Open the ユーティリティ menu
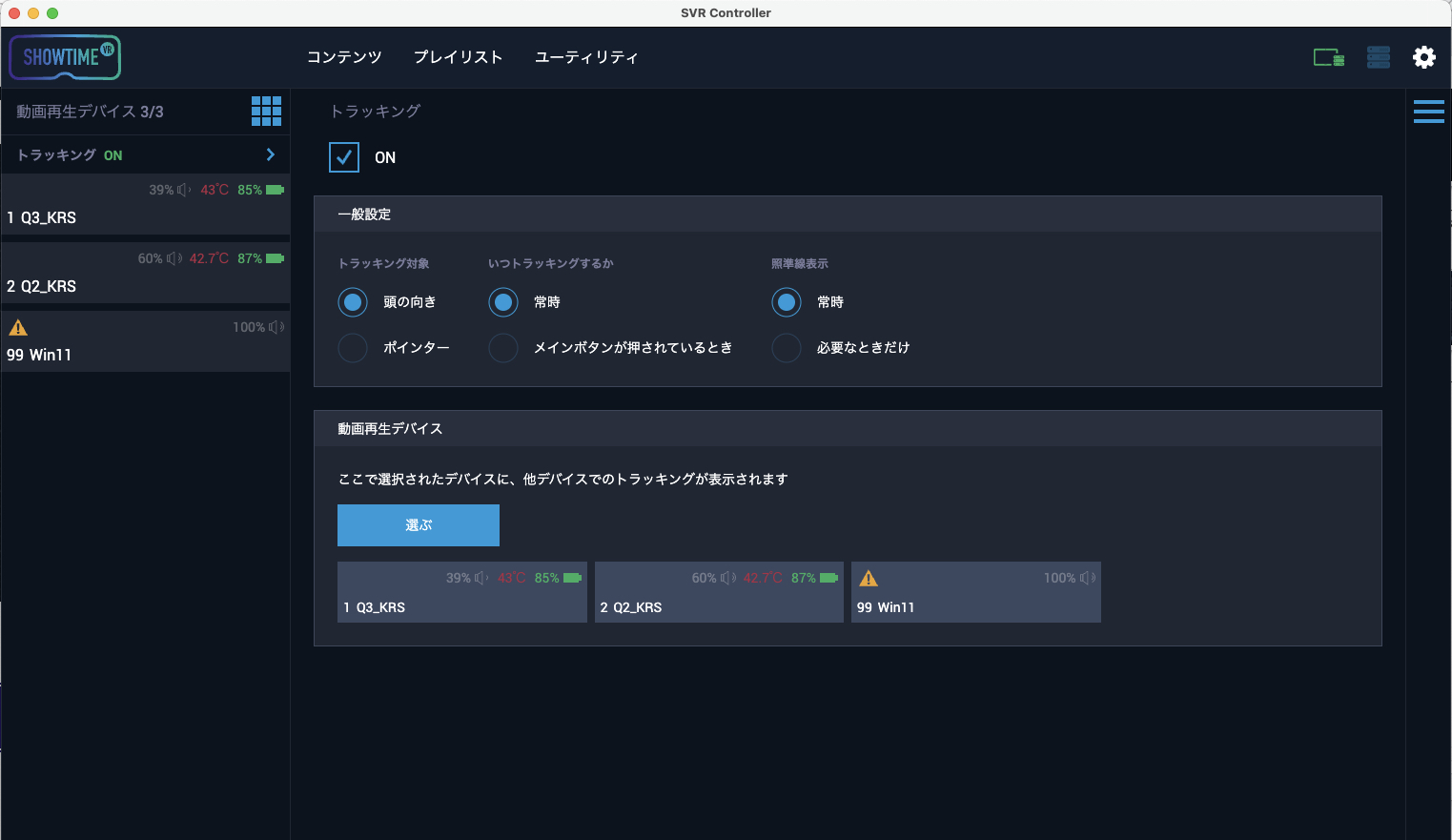Image resolution: width=1452 pixels, height=840 pixels. [x=586, y=57]
